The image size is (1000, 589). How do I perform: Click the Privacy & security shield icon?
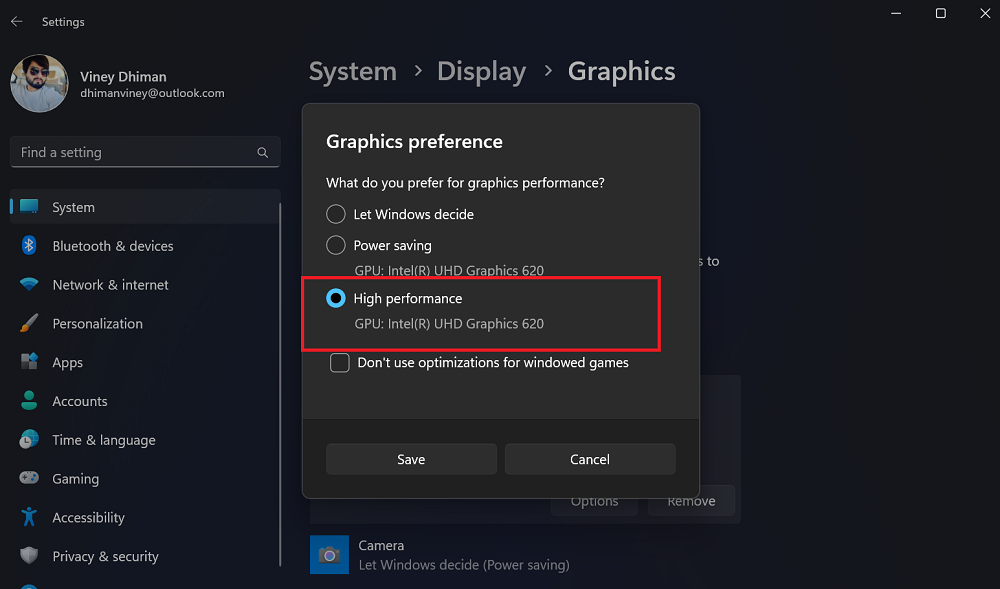(29, 555)
